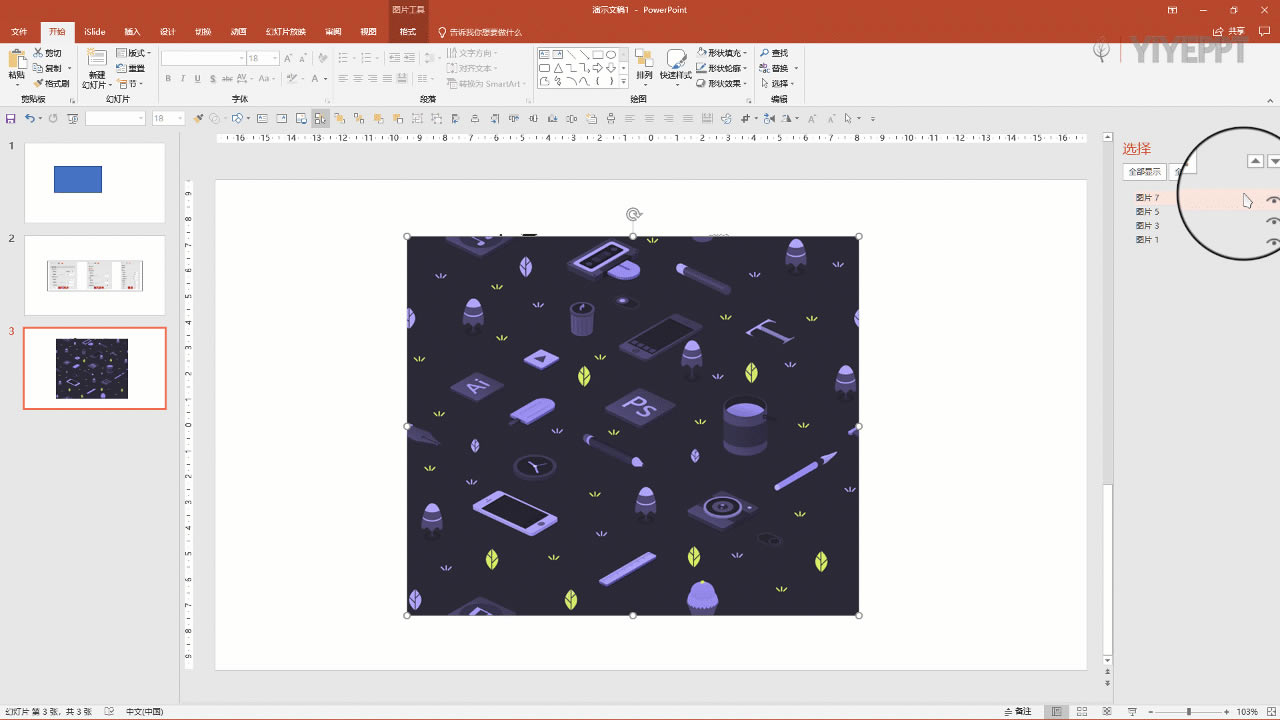Switch to the Insert (插入) tab
The image size is (1280, 720).
(x=132, y=32)
